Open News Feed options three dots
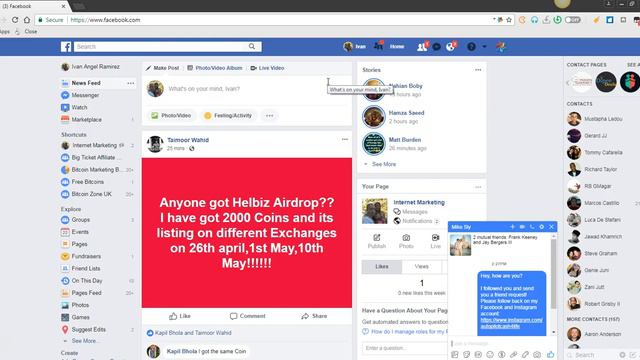 (x=131, y=83)
